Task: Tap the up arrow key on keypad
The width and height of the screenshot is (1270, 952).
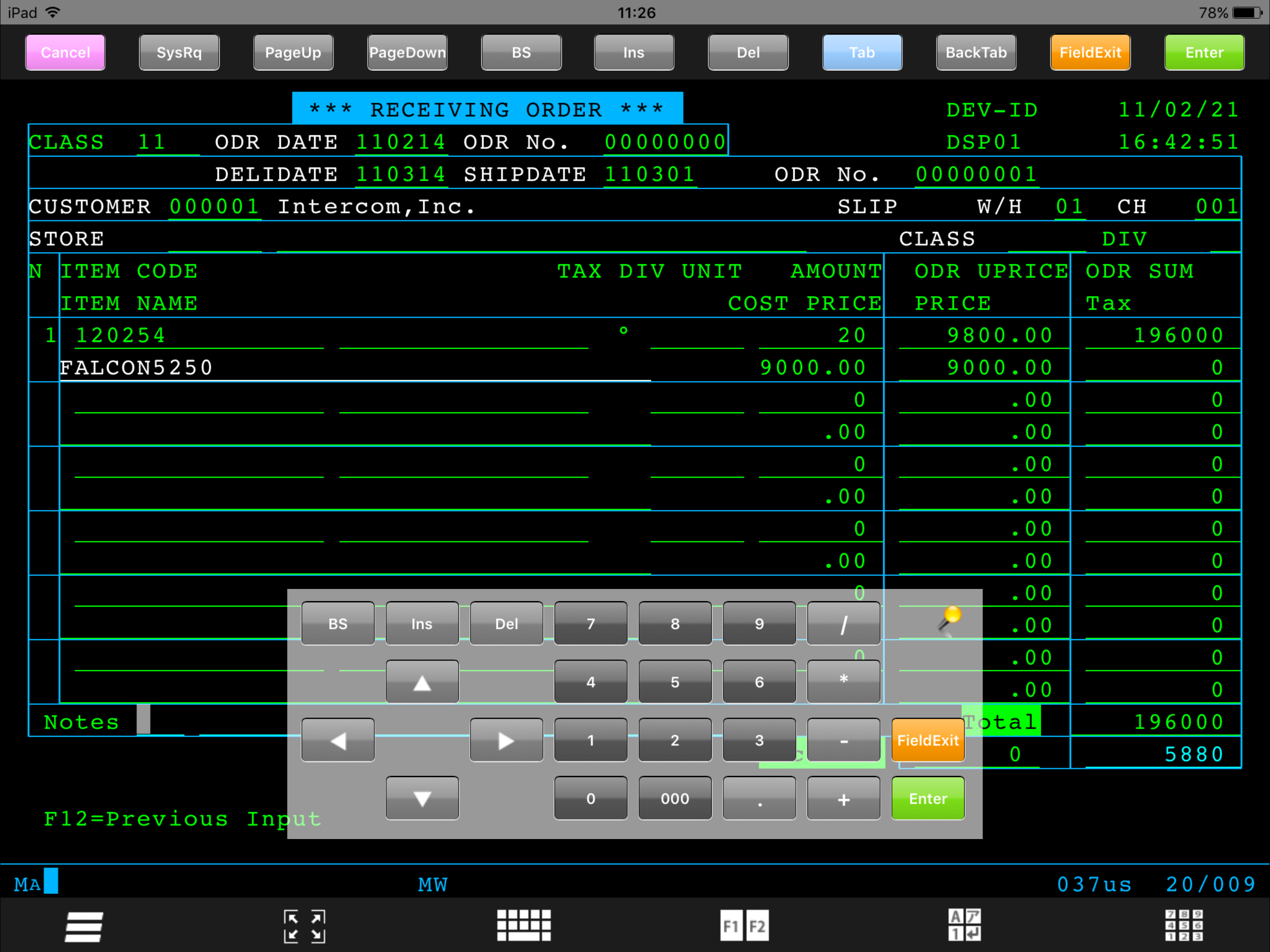Action: pyautogui.click(x=422, y=681)
